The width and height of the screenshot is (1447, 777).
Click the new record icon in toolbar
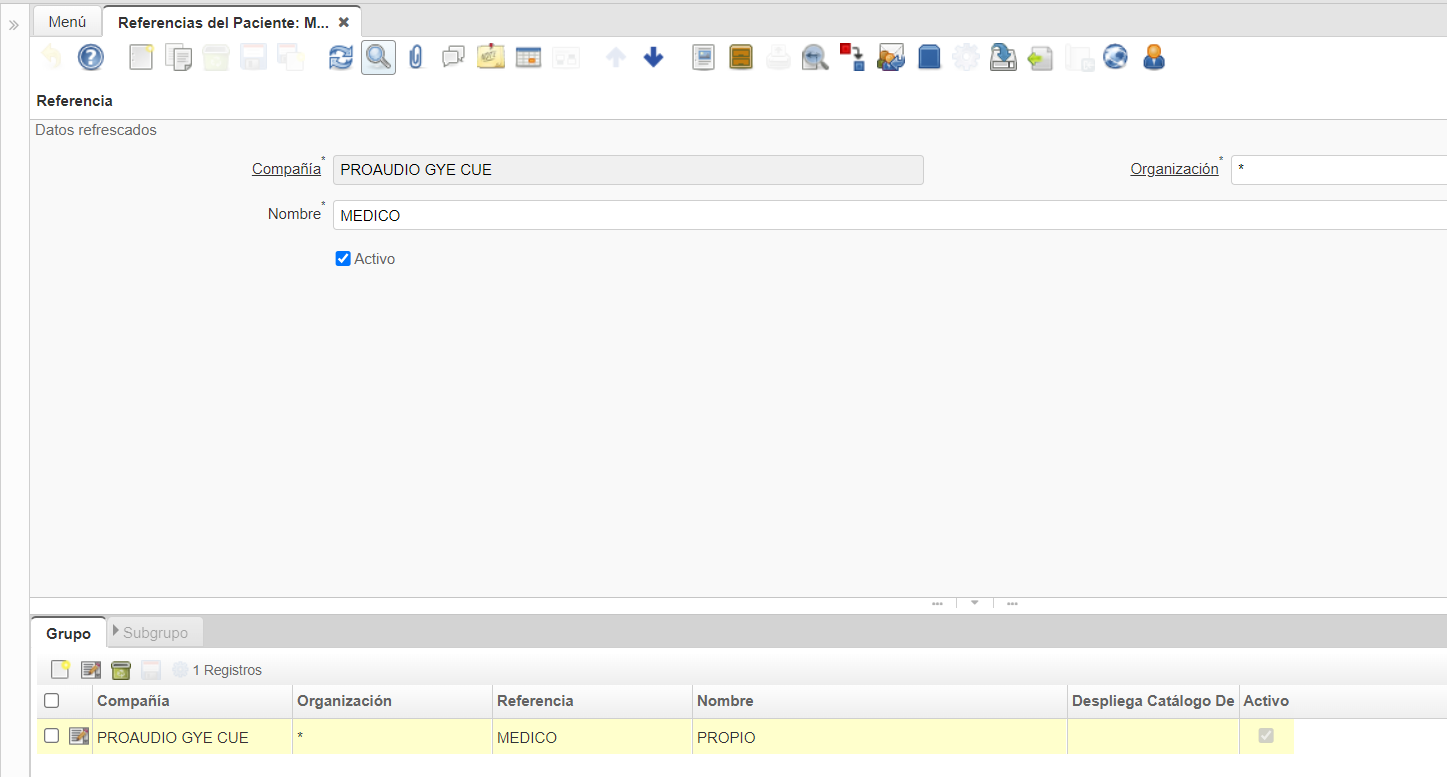[142, 58]
